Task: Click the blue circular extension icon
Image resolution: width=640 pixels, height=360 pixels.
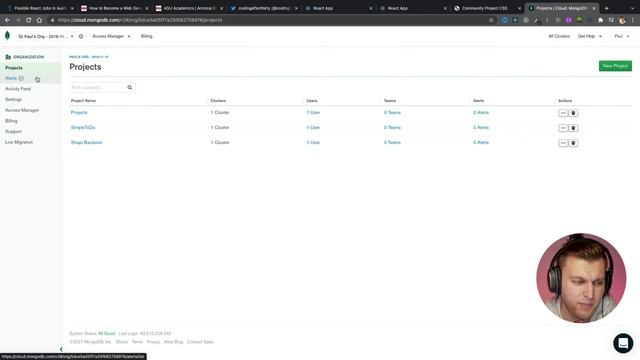Action: point(505,20)
